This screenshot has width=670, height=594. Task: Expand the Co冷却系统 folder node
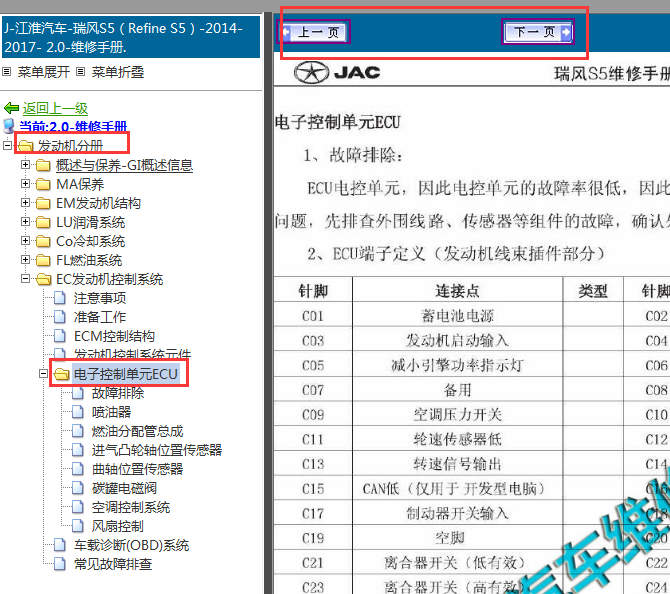pyautogui.click(x=25, y=241)
